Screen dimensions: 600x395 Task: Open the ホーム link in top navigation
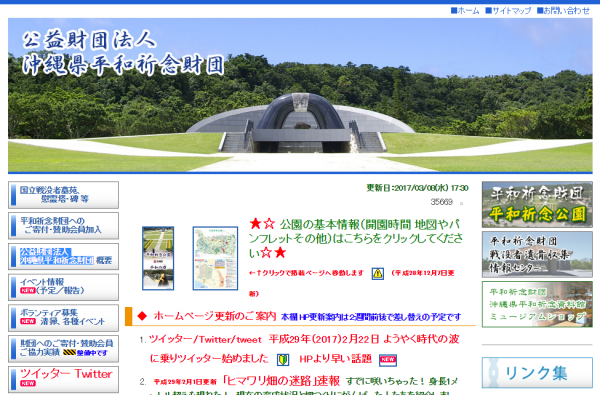(x=465, y=11)
